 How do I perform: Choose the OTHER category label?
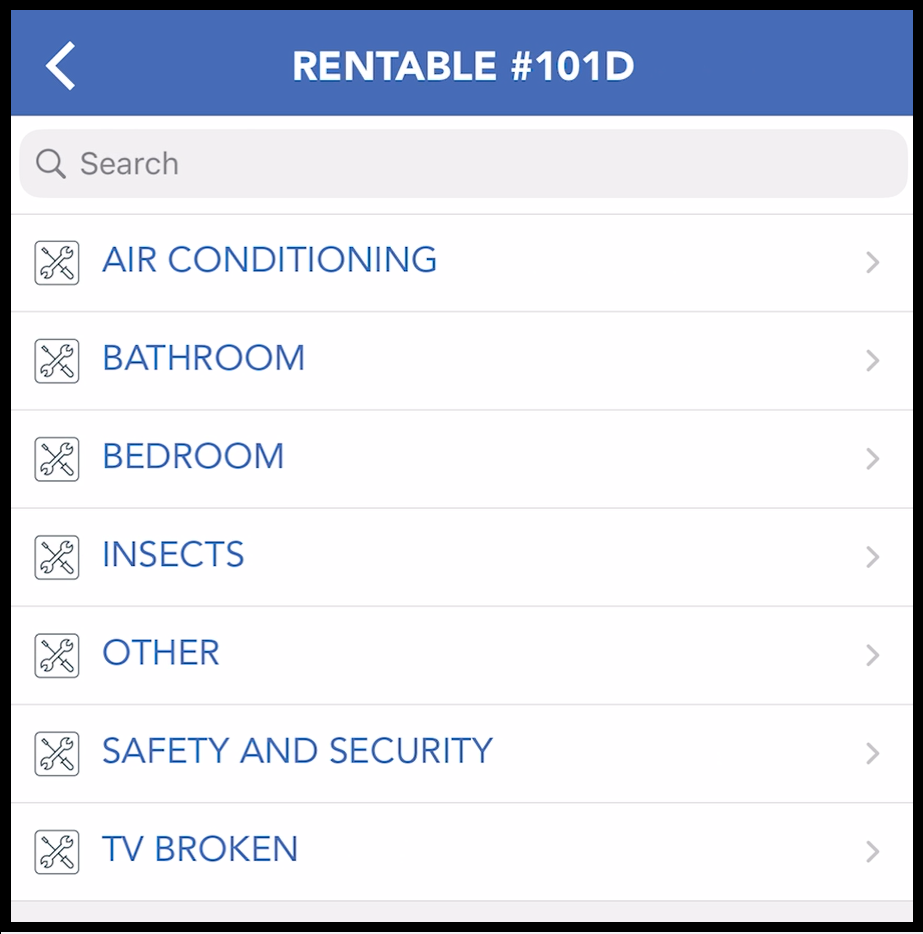tap(161, 653)
